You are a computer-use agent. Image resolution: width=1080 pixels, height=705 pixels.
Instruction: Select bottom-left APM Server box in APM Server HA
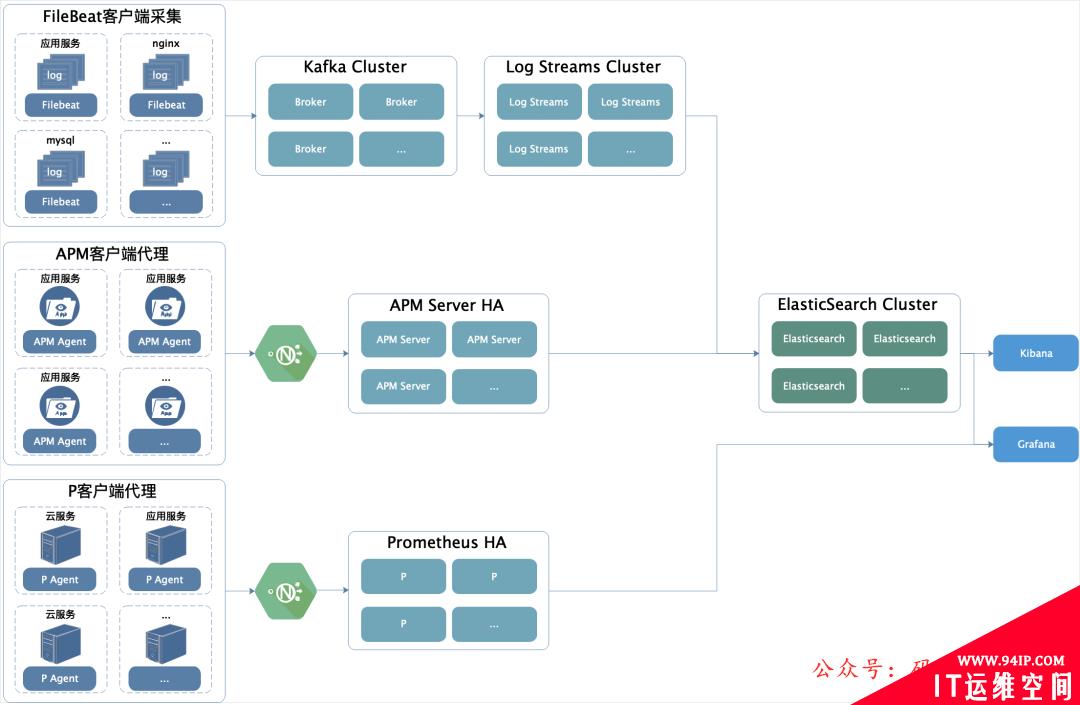(x=404, y=386)
